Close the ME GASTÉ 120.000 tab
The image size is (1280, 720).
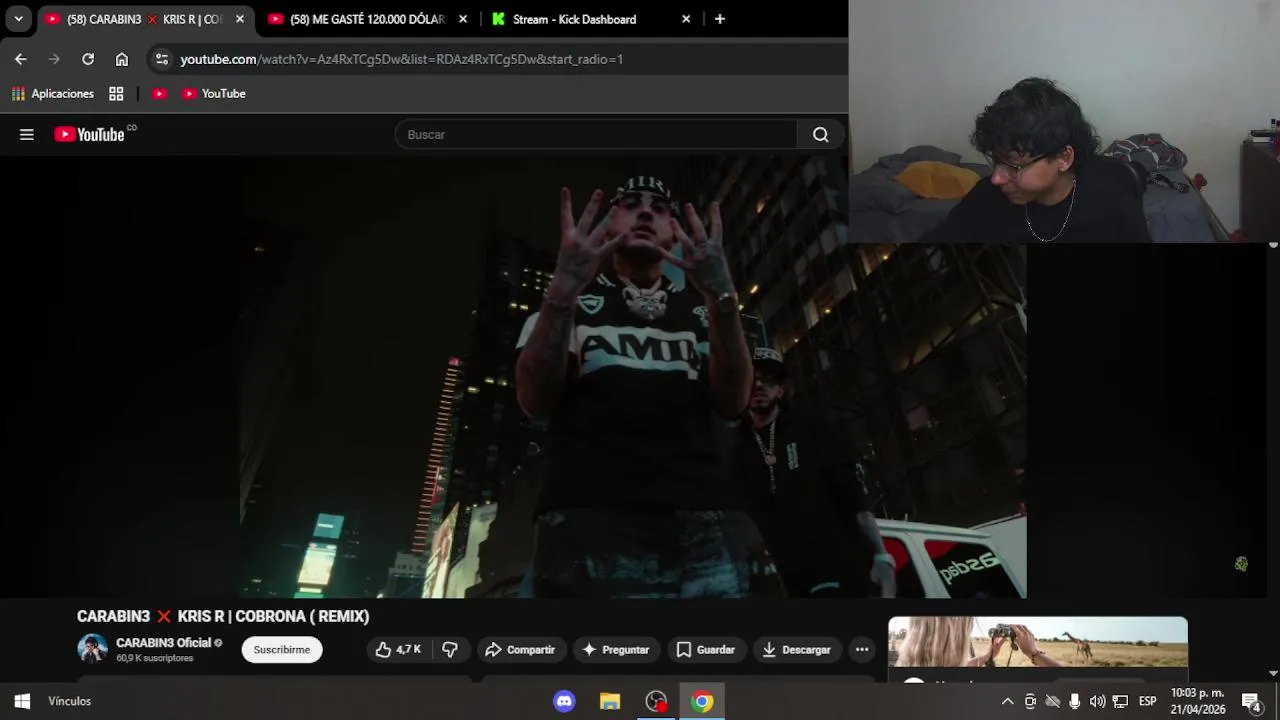click(x=463, y=19)
